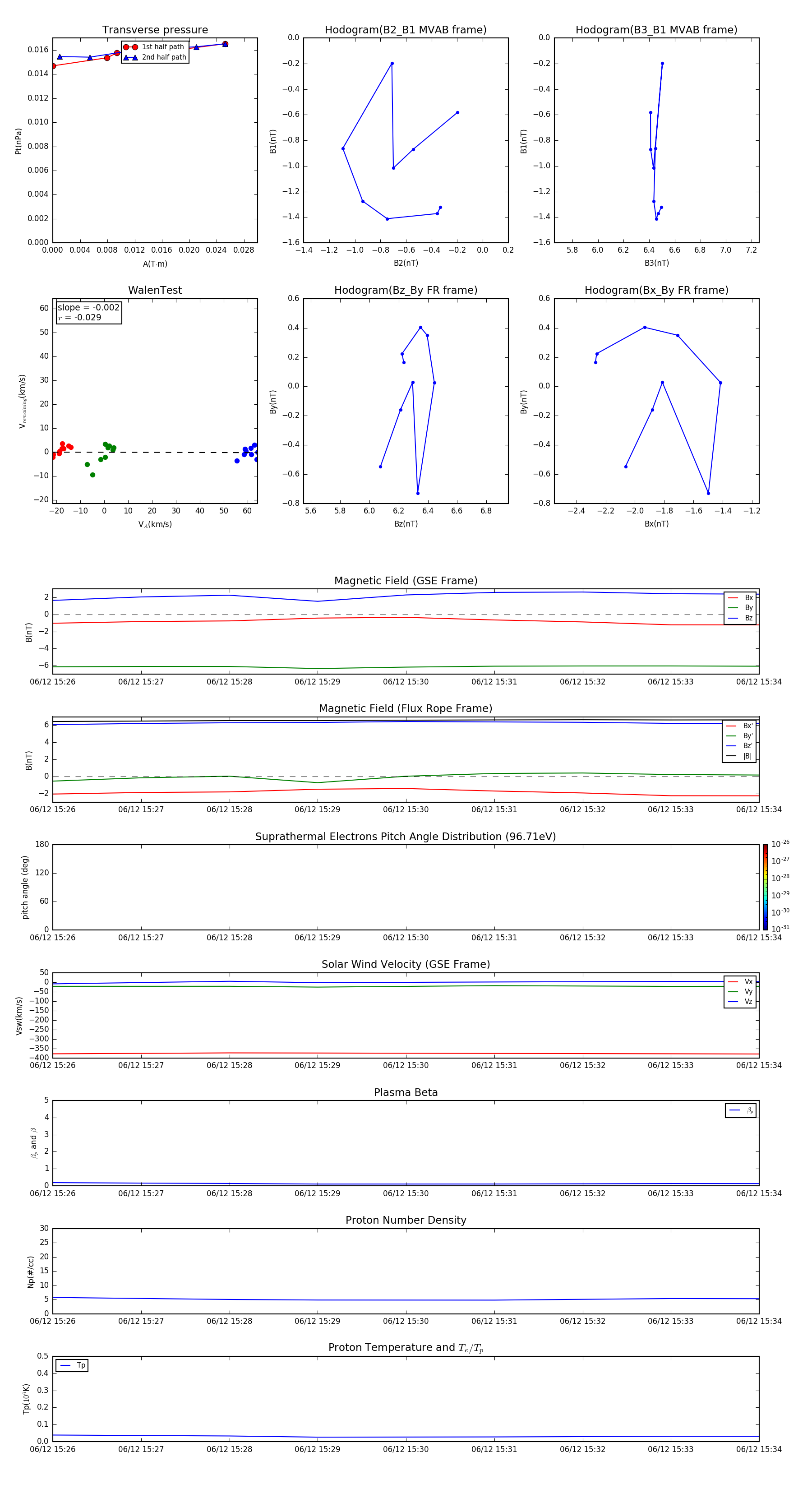Screen dimensions: 812x1489
Task: Click the "B3(nT)" x-axis label
Action: coord(656,263)
